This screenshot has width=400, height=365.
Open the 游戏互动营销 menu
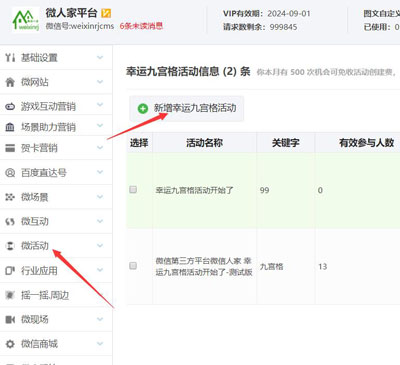(x=56, y=105)
